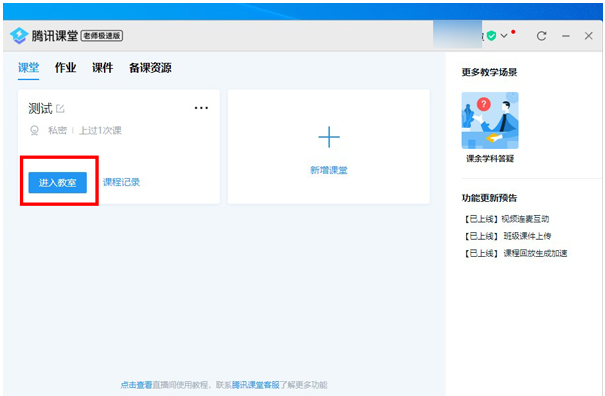Click the green shield security icon
605x396 pixels.
point(491,36)
